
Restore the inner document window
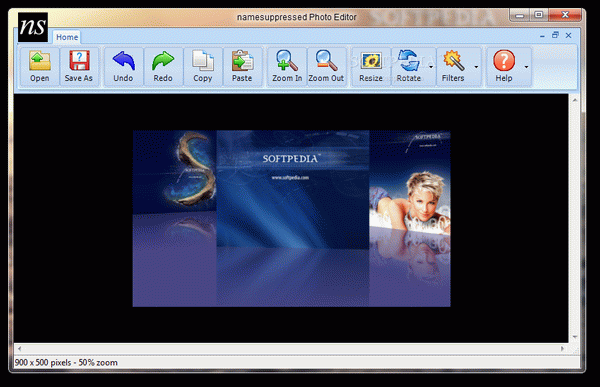point(555,35)
